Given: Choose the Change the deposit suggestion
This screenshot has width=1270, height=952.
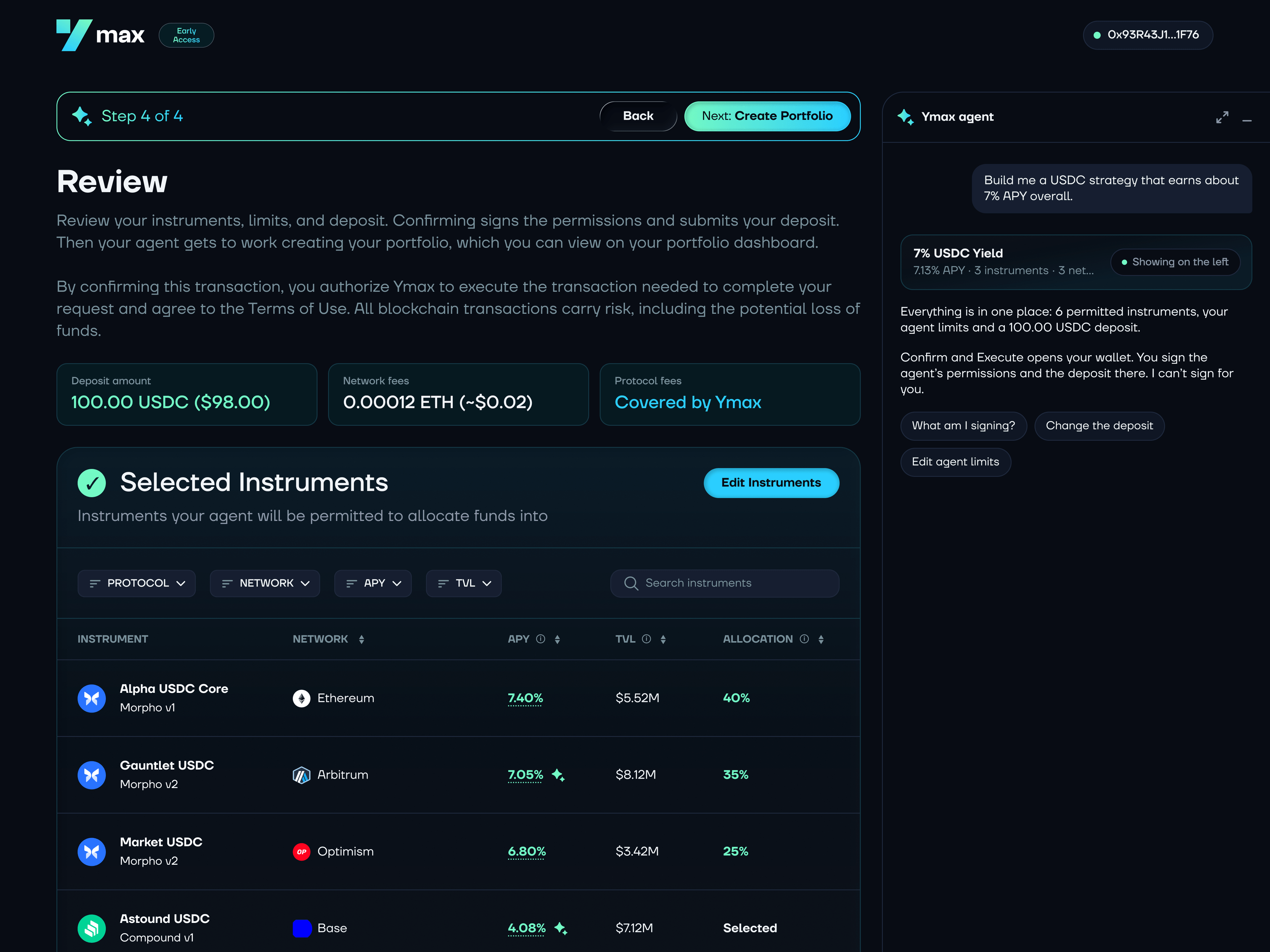Looking at the screenshot, I should (1099, 426).
